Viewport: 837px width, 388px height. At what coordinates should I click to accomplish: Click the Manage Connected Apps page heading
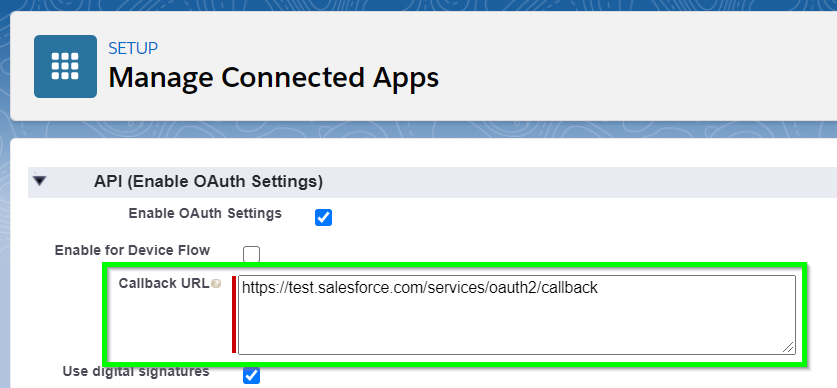tap(273, 77)
